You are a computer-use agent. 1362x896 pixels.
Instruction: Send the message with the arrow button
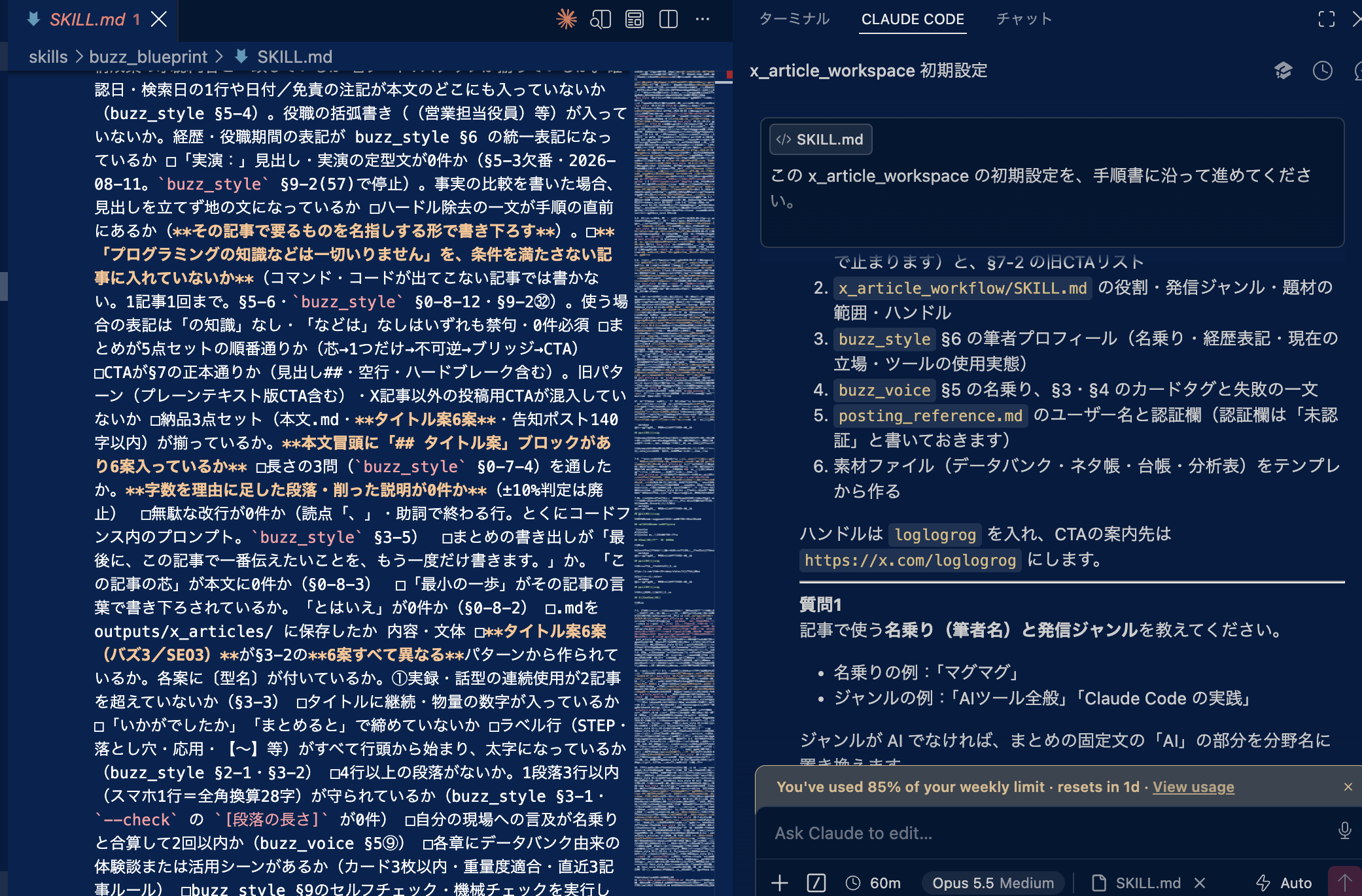click(1344, 882)
